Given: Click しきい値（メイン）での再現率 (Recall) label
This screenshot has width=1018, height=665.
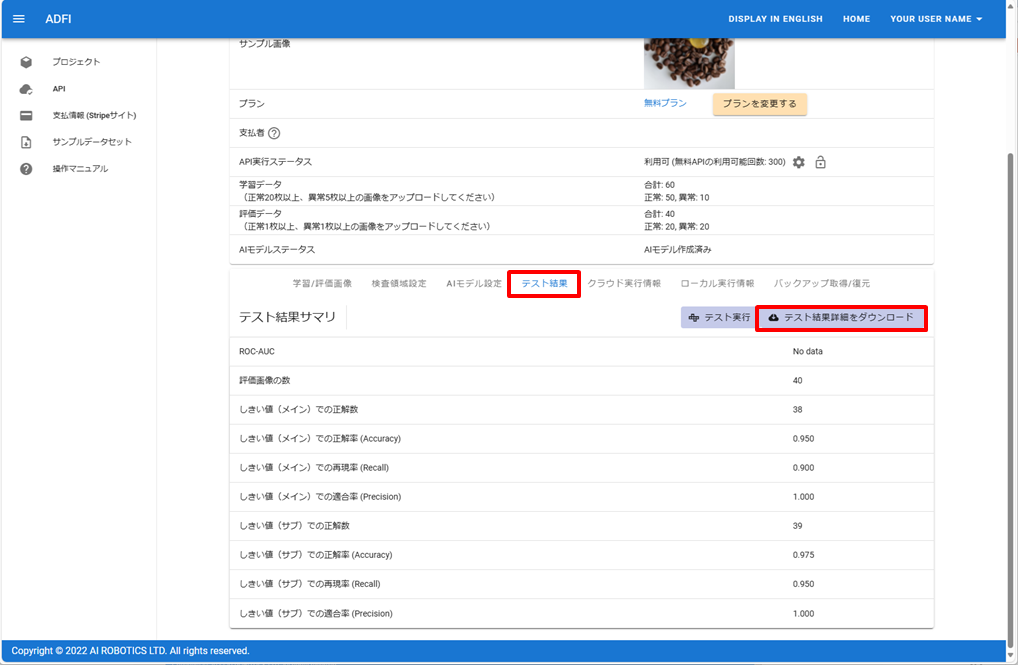Looking at the screenshot, I should point(314,468).
